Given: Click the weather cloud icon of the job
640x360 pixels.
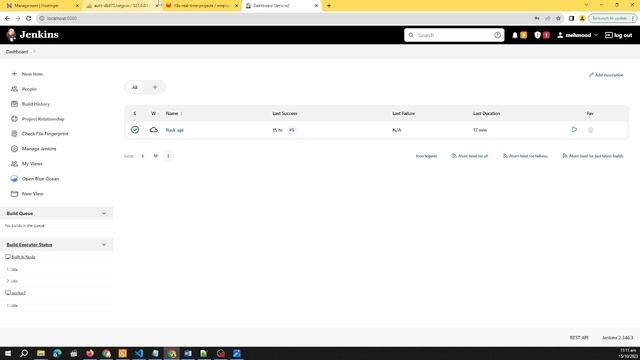Looking at the screenshot, I should [x=153, y=130].
